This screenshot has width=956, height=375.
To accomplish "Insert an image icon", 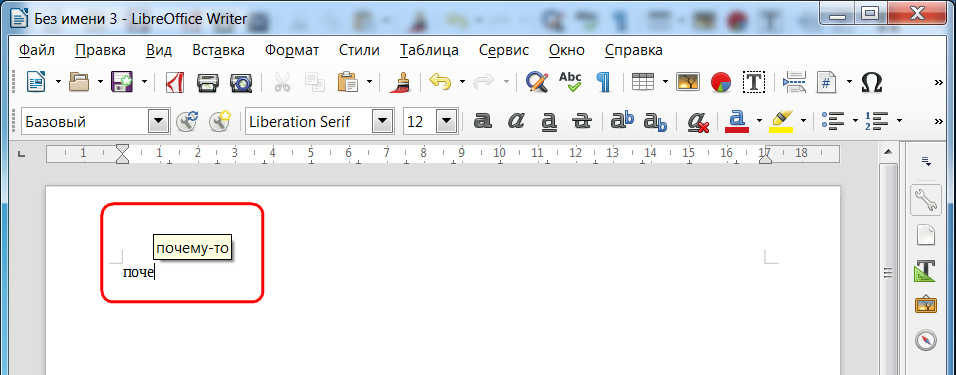I will [687, 82].
